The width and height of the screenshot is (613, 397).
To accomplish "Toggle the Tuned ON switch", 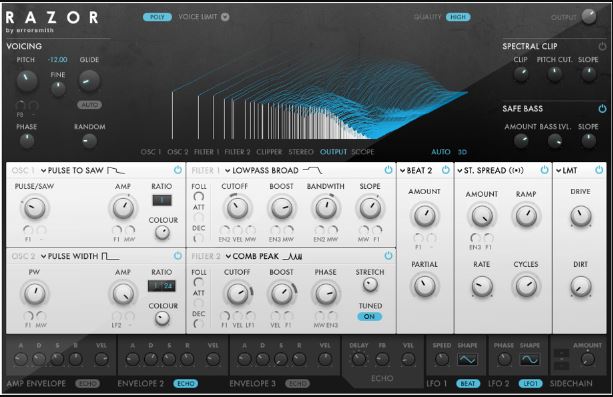I will pyautogui.click(x=369, y=316).
